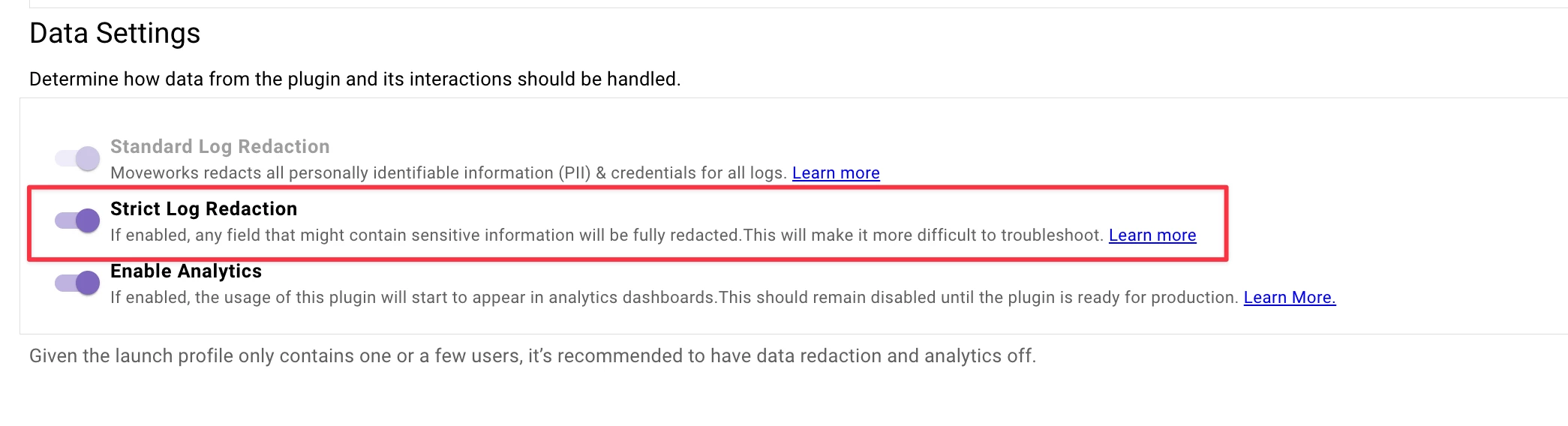This screenshot has height=426, width=1568.
Task: Click the launch profile recommendation note
Action: (x=533, y=356)
